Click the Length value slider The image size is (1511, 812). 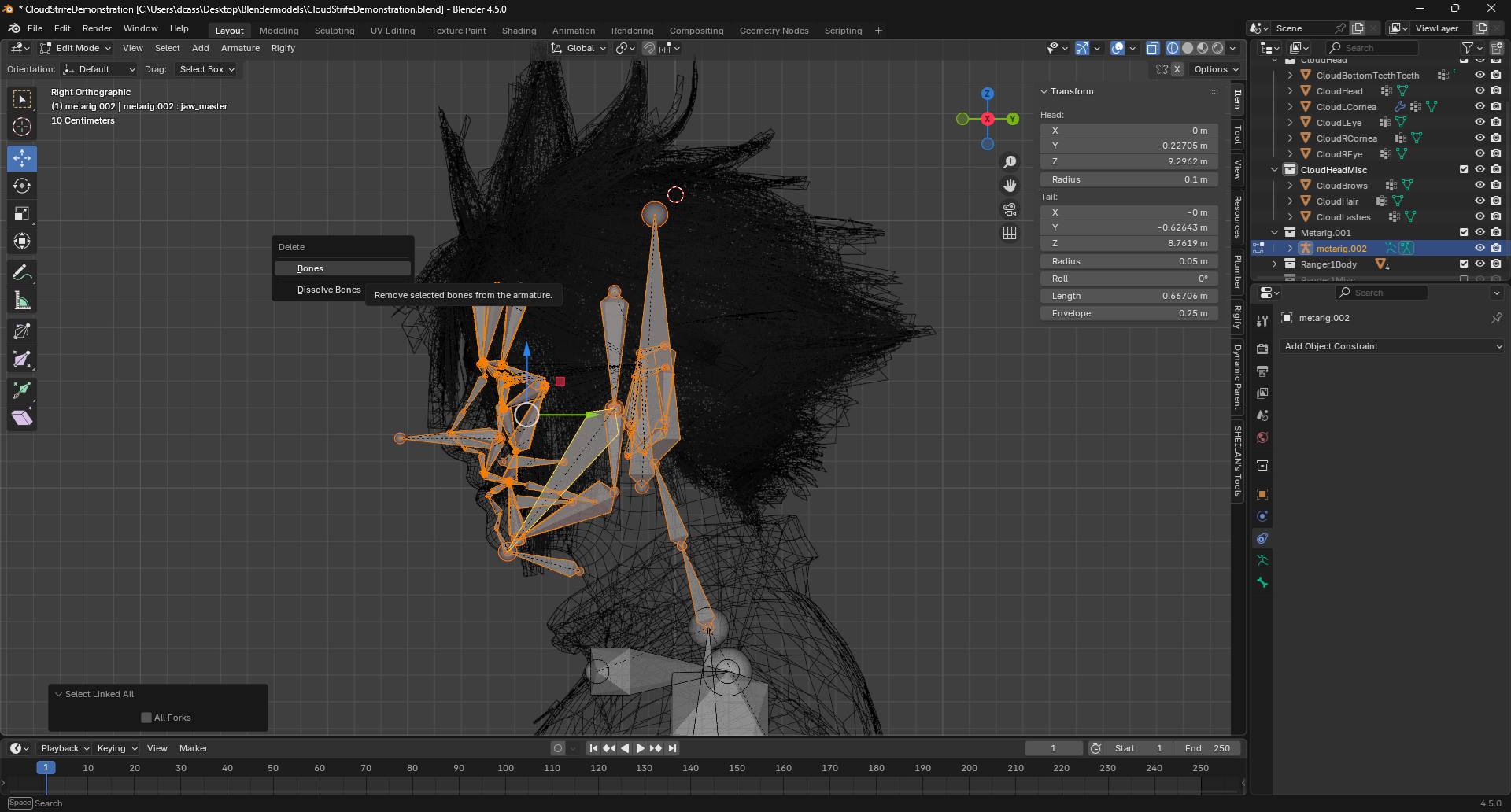click(x=1129, y=296)
